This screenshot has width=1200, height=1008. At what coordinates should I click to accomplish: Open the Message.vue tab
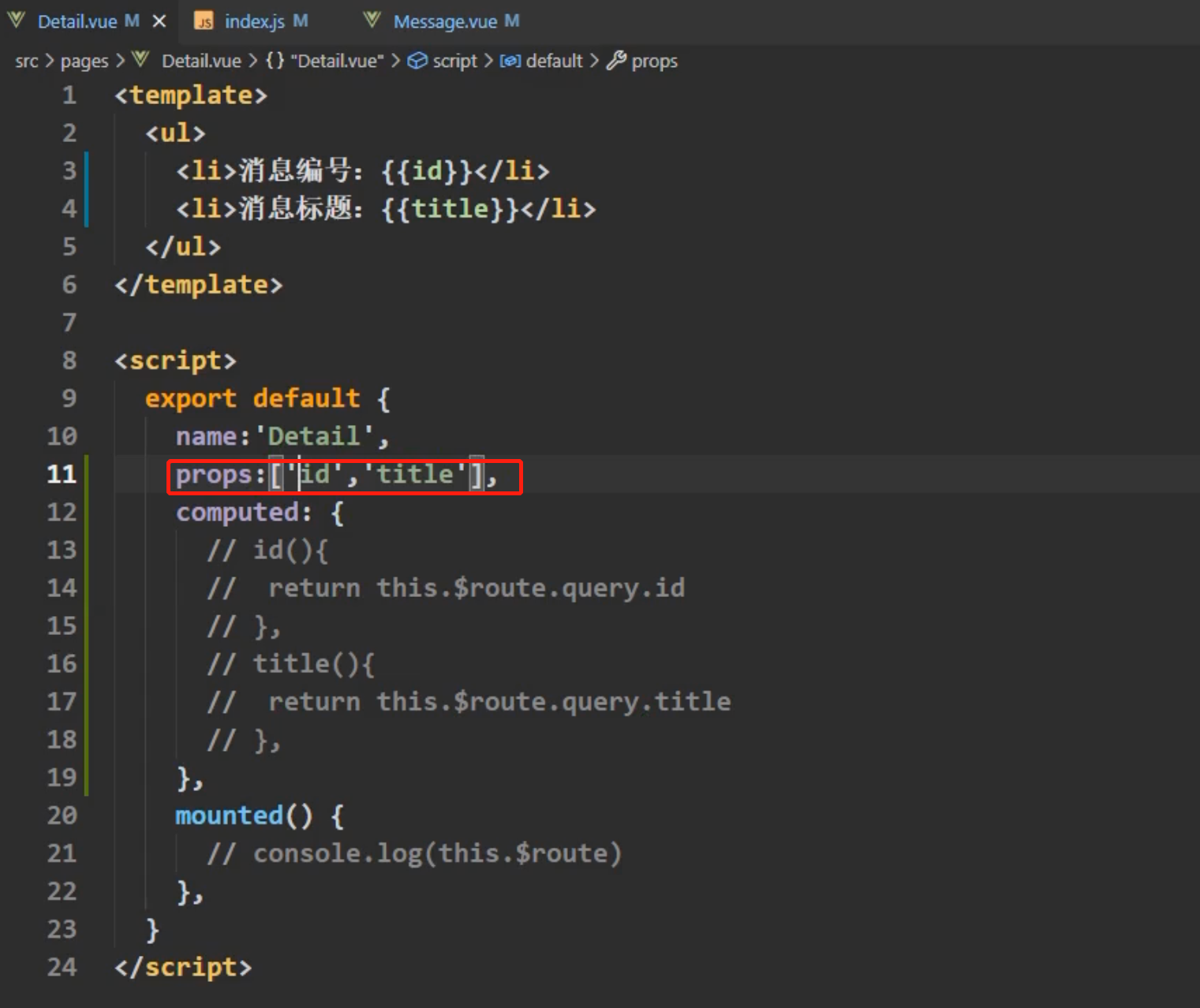445,21
